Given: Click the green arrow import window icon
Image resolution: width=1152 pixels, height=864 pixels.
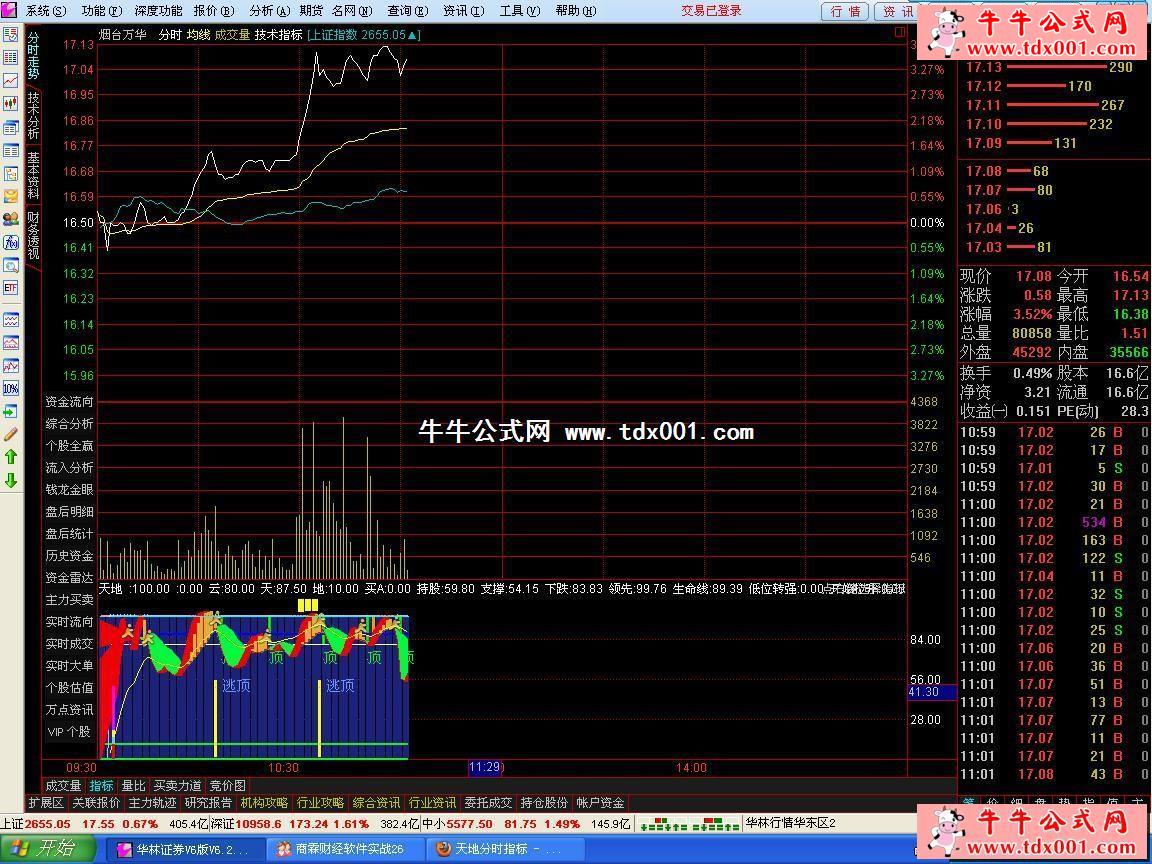Looking at the screenshot, I should [x=10, y=411].
